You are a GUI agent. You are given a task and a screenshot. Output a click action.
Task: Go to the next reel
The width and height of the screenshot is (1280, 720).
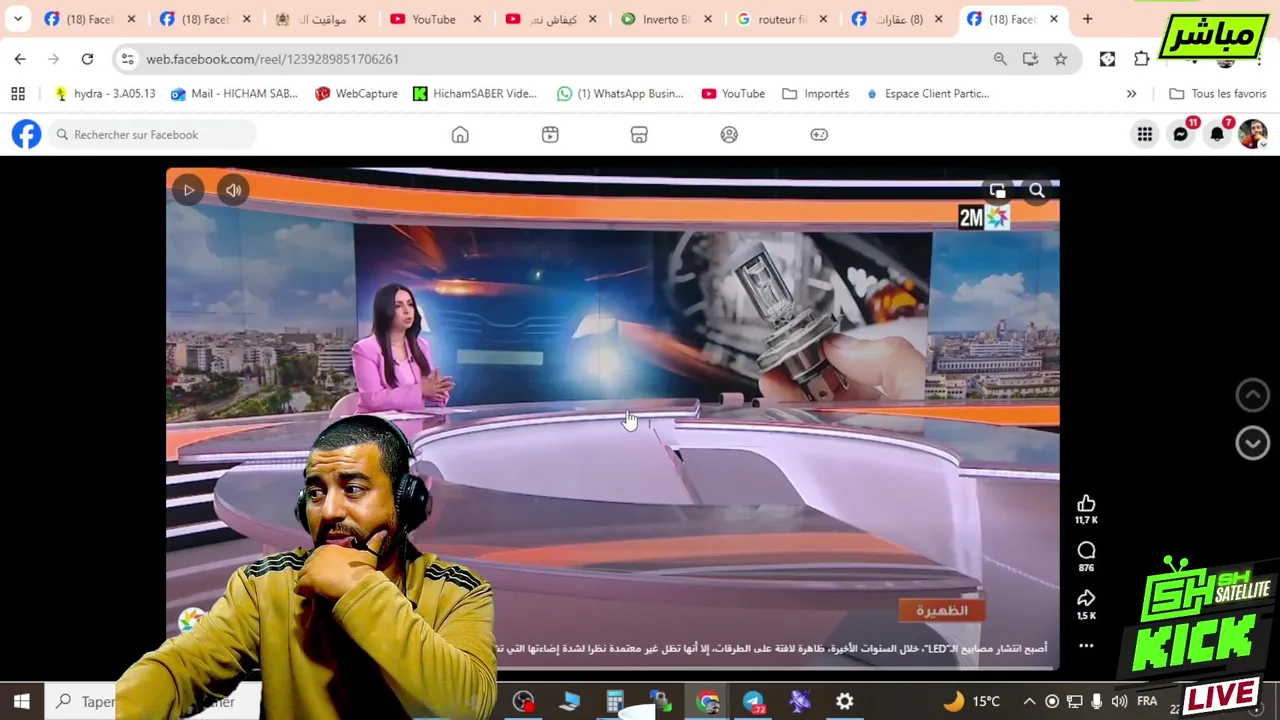[1253, 442]
